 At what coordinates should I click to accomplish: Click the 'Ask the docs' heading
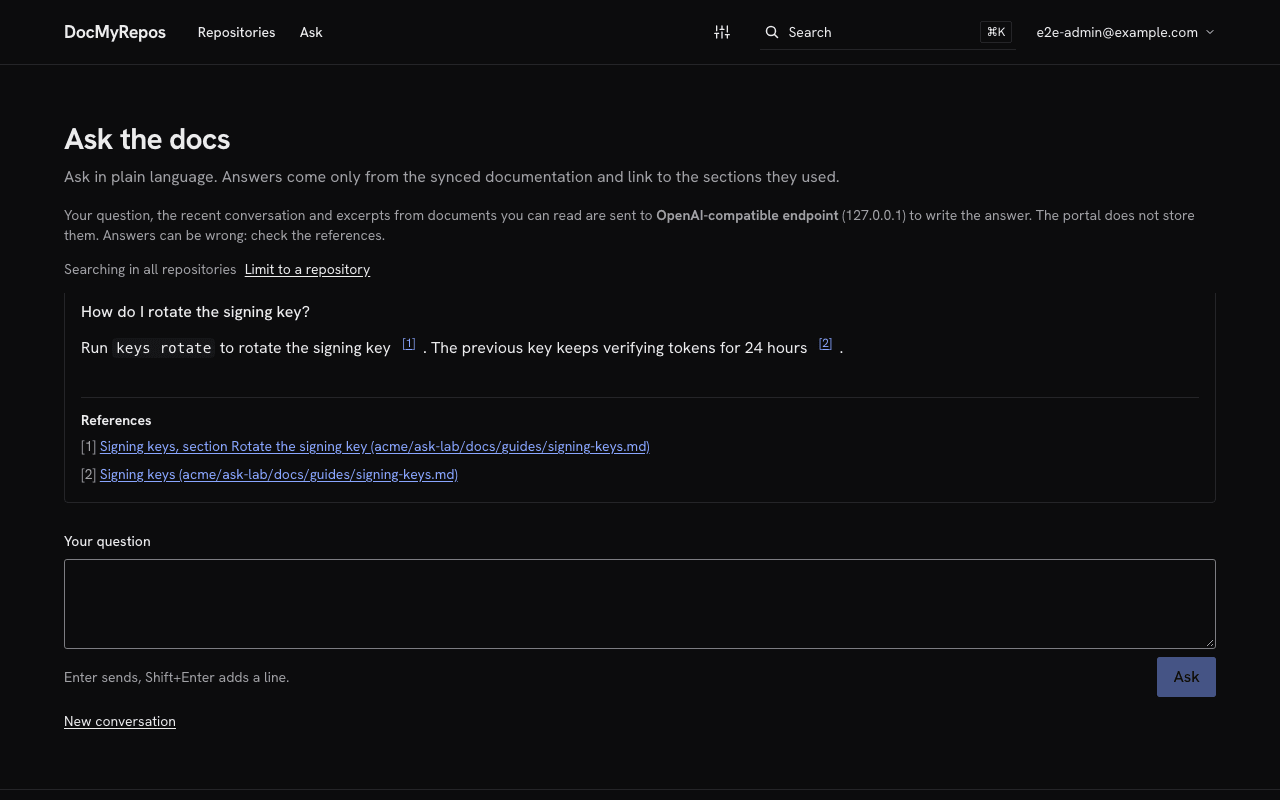[147, 139]
